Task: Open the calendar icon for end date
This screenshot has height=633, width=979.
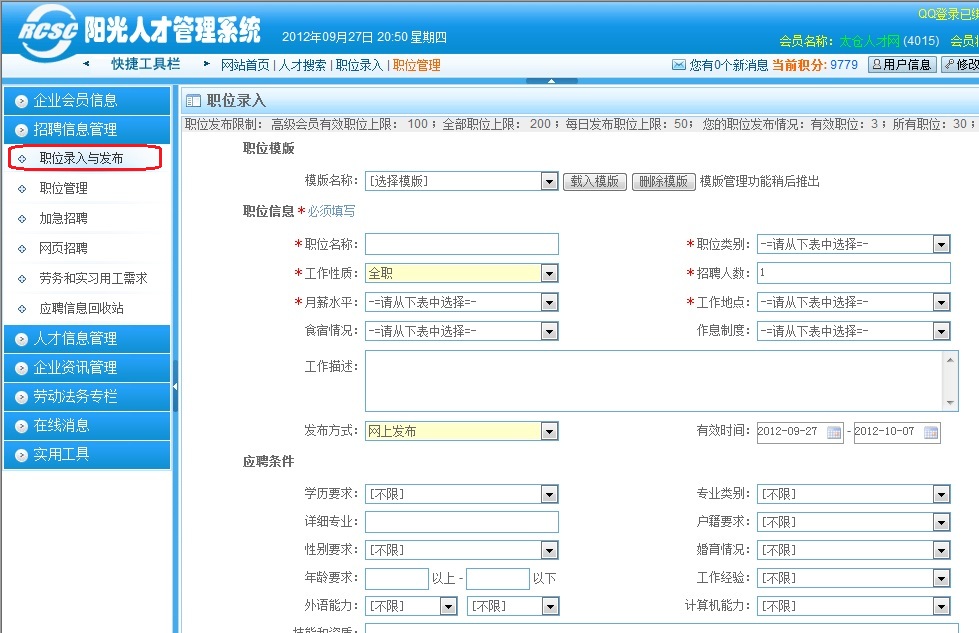Action: click(x=931, y=432)
